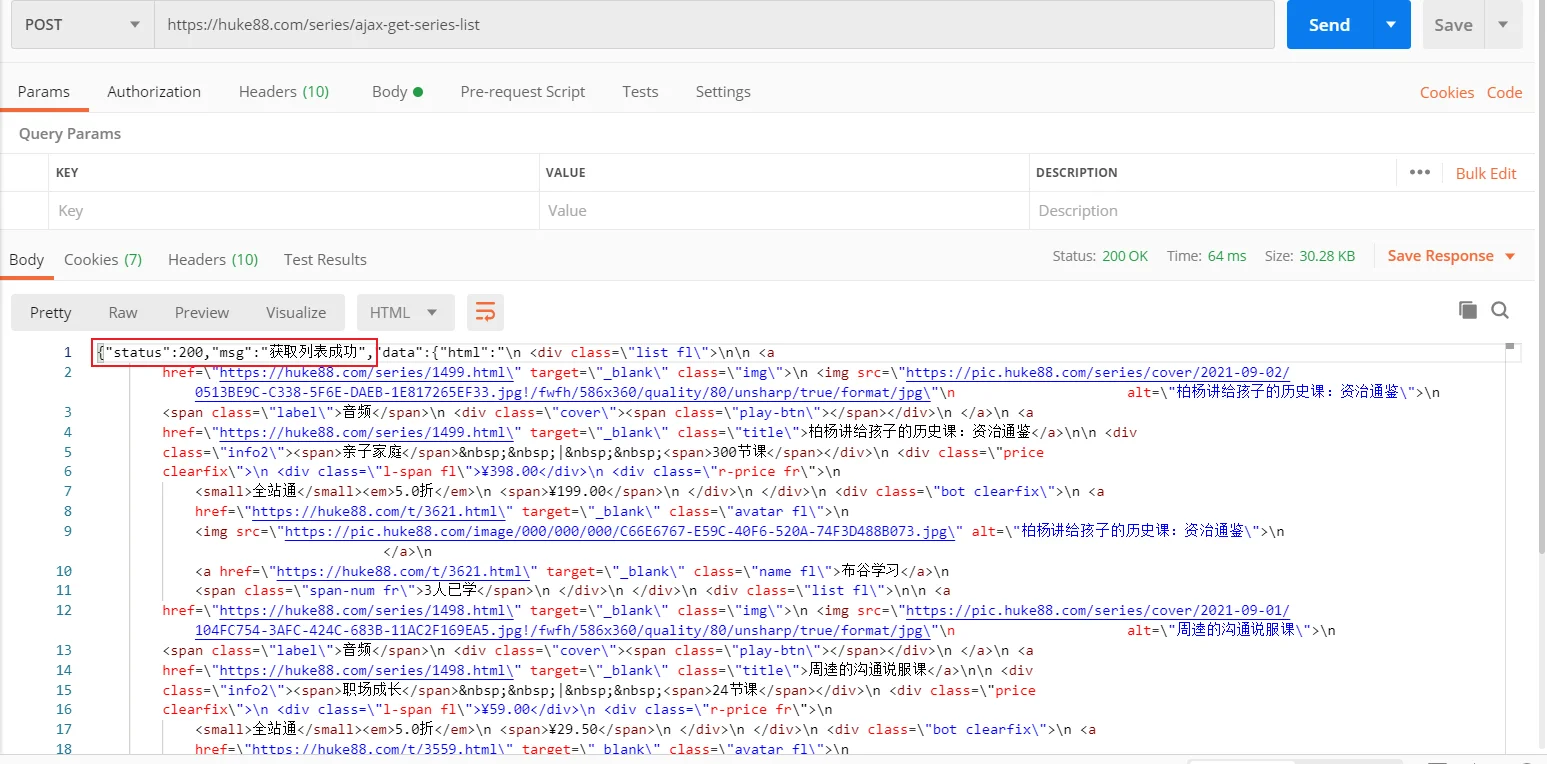Open the Send button's dropdown arrow
1547x764 pixels.
1391,25
